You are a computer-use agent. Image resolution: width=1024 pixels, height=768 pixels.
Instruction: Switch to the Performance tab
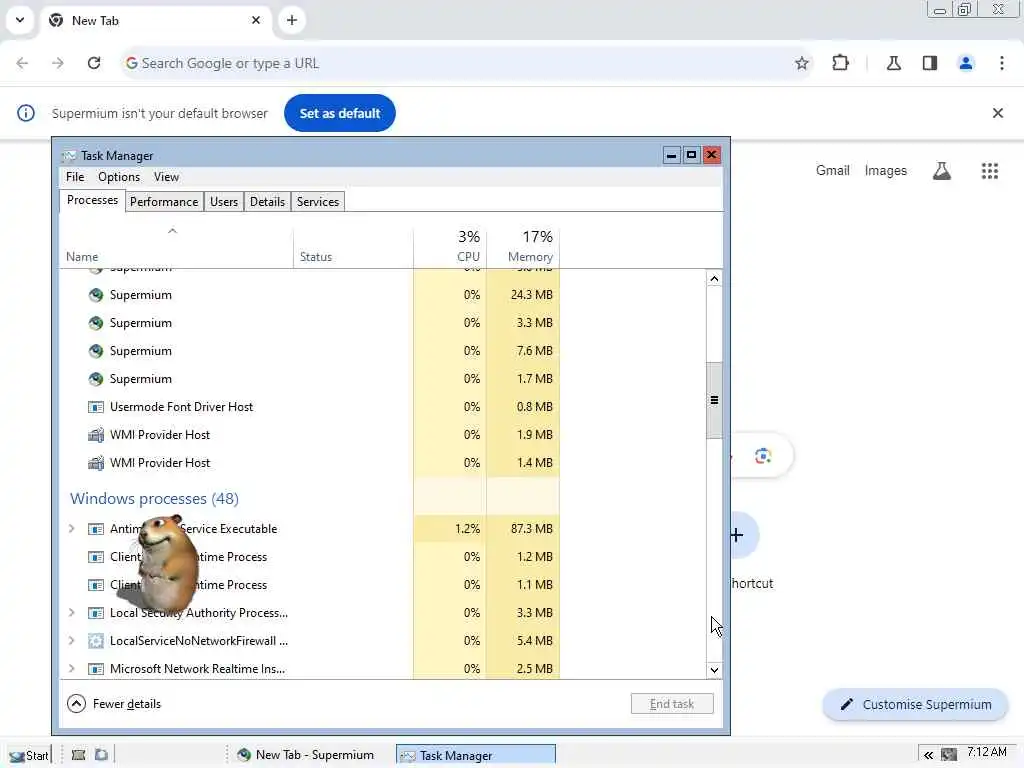[164, 202]
